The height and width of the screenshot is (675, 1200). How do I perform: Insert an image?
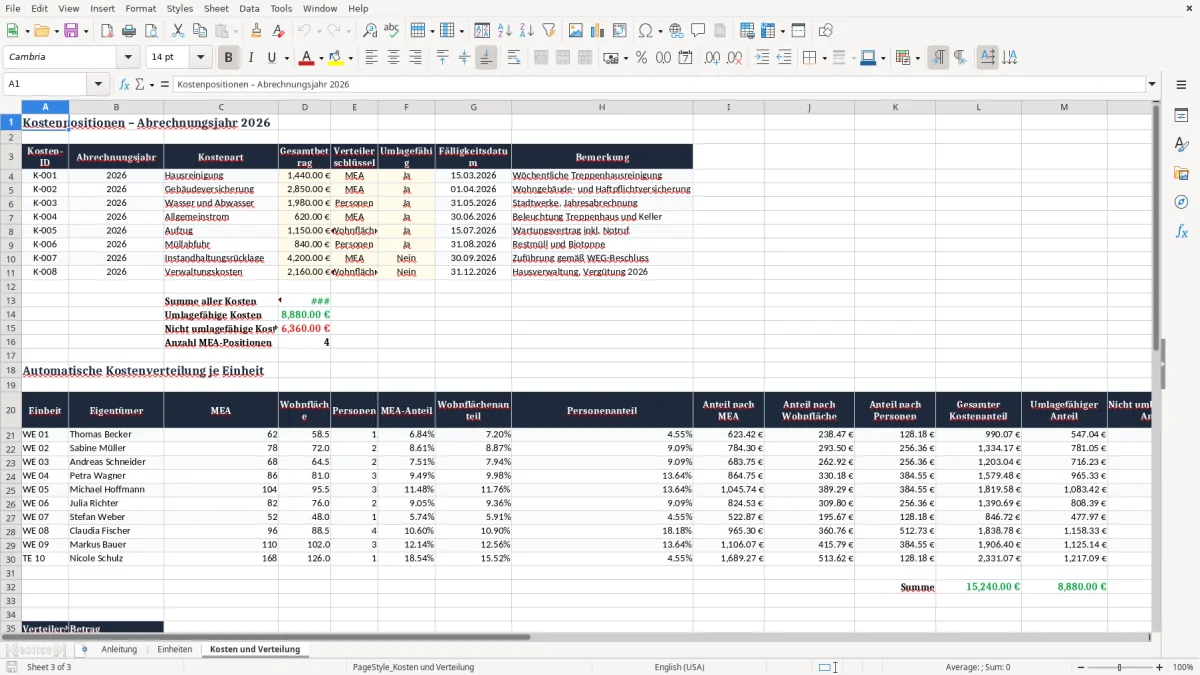point(575,31)
